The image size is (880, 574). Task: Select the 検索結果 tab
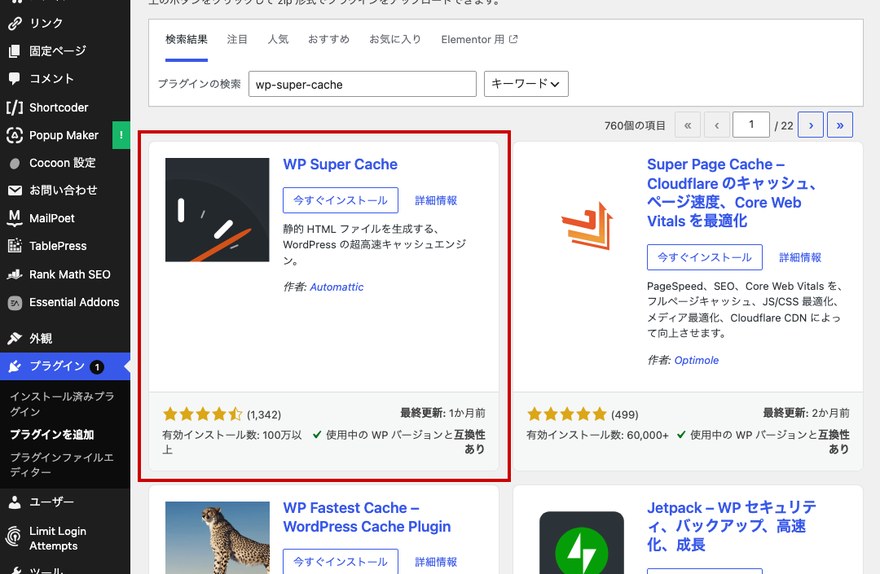[186, 39]
